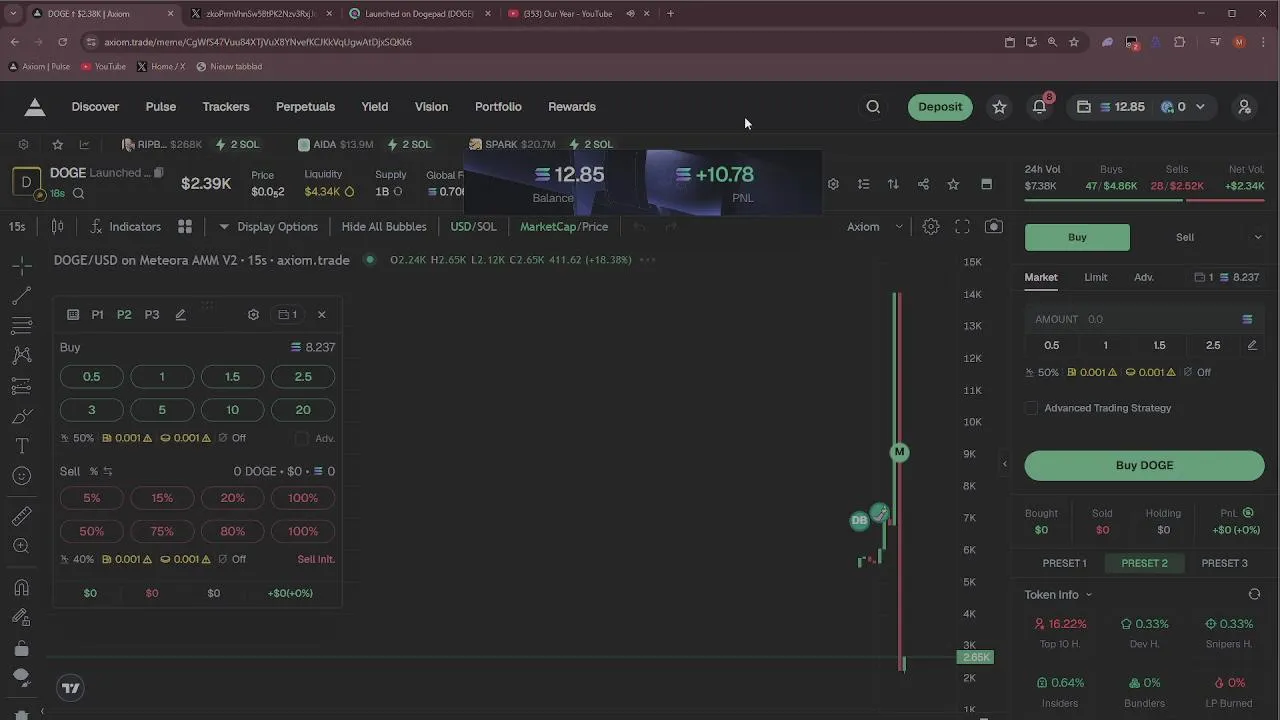This screenshot has width=1280, height=720.
Task: Copy the DOGE contract address
Action: click(158, 173)
